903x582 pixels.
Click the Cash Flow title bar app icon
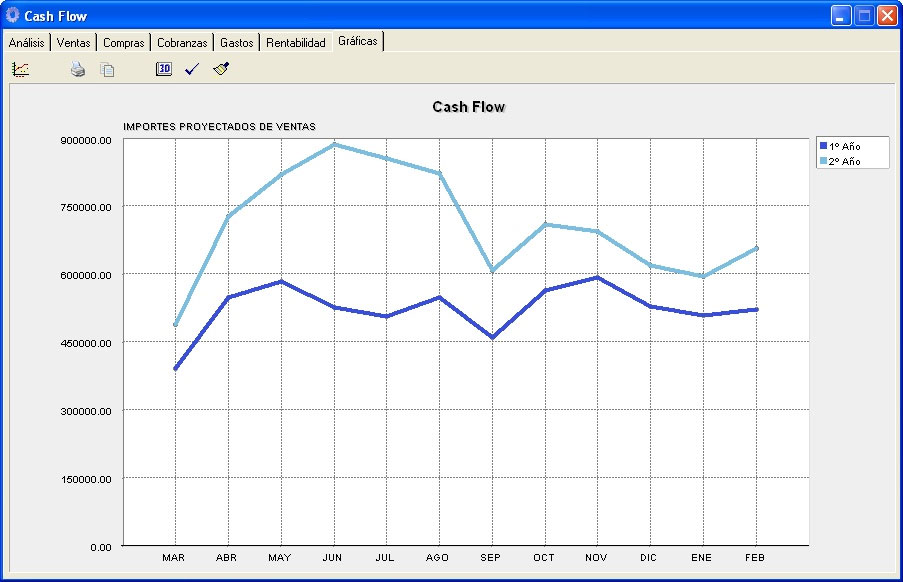coord(13,15)
